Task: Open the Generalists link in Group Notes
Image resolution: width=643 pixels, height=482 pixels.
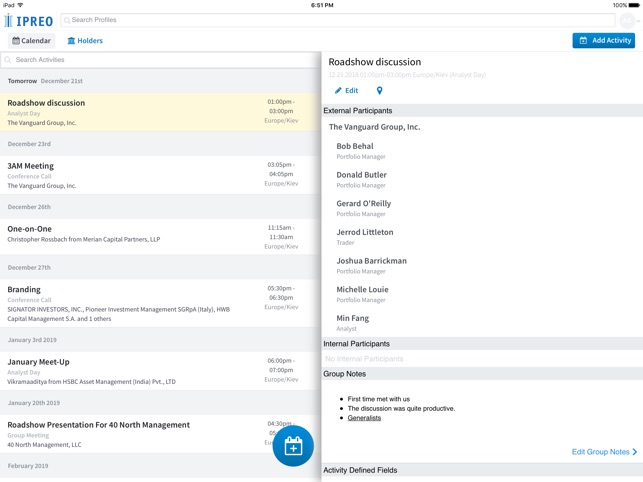Action: [364, 418]
